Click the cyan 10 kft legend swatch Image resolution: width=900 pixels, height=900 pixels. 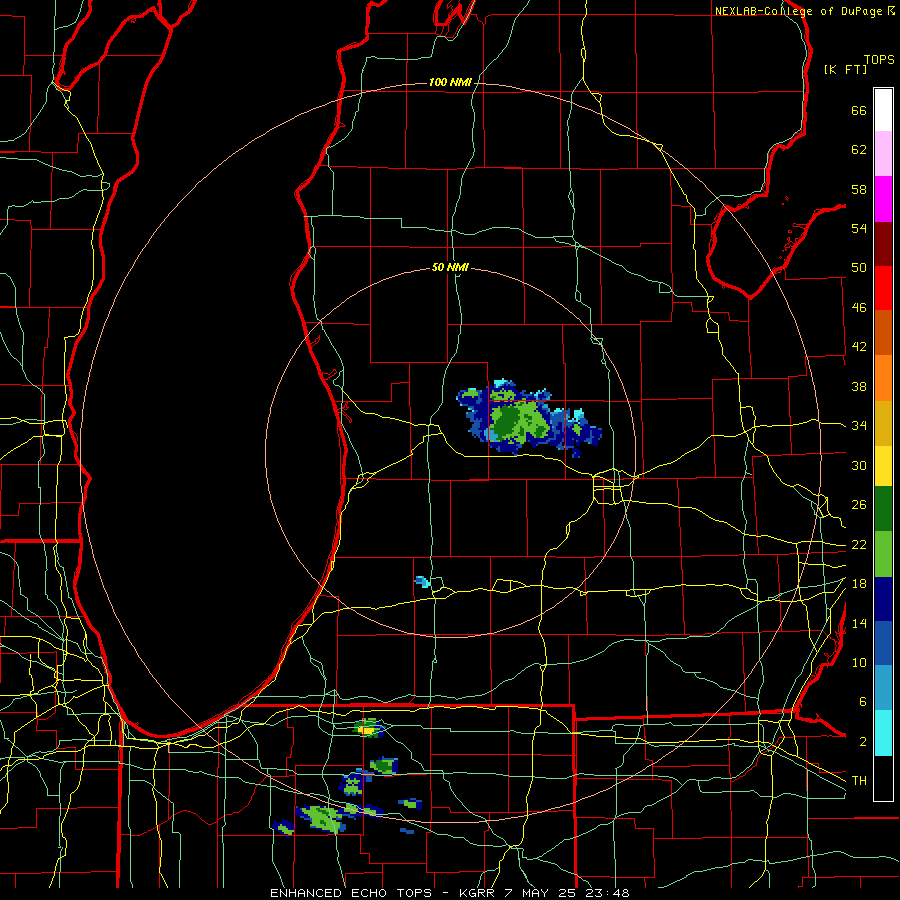pyautogui.click(x=883, y=733)
